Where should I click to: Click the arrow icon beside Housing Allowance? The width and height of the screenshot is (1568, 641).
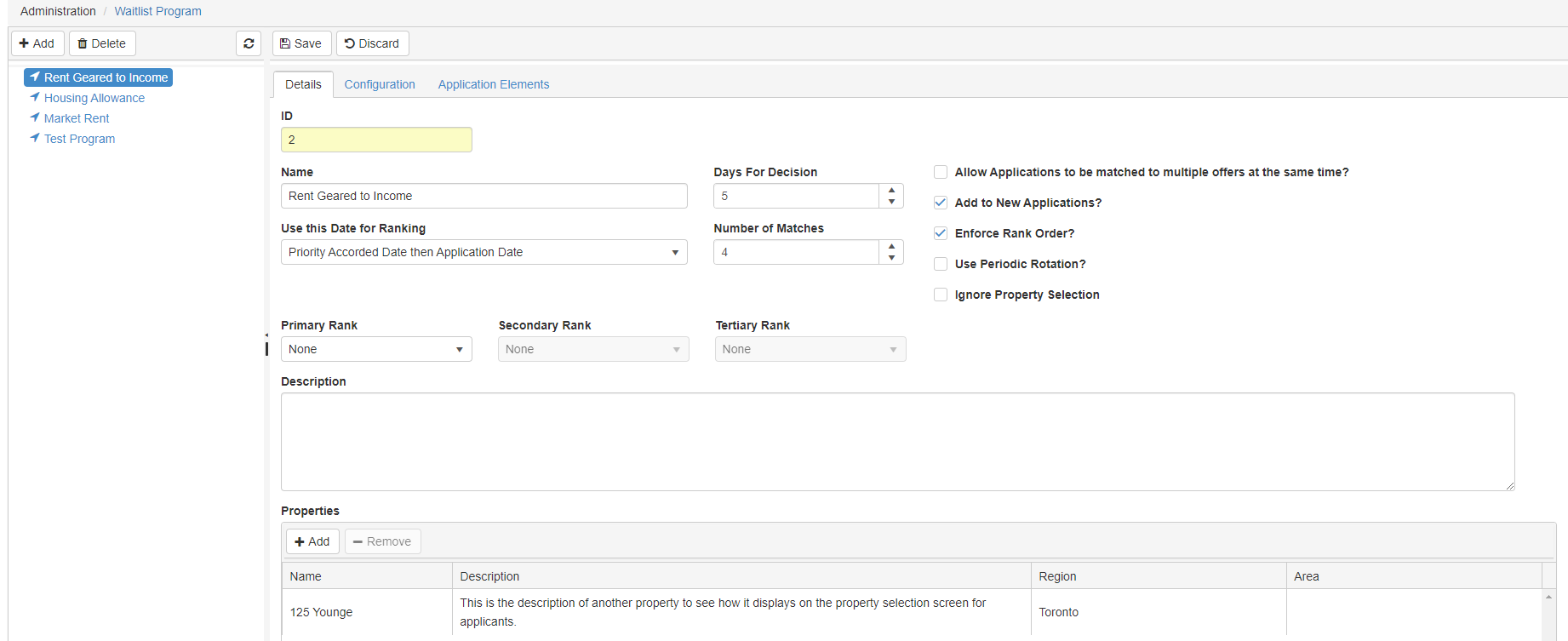(x=35, y=97)
